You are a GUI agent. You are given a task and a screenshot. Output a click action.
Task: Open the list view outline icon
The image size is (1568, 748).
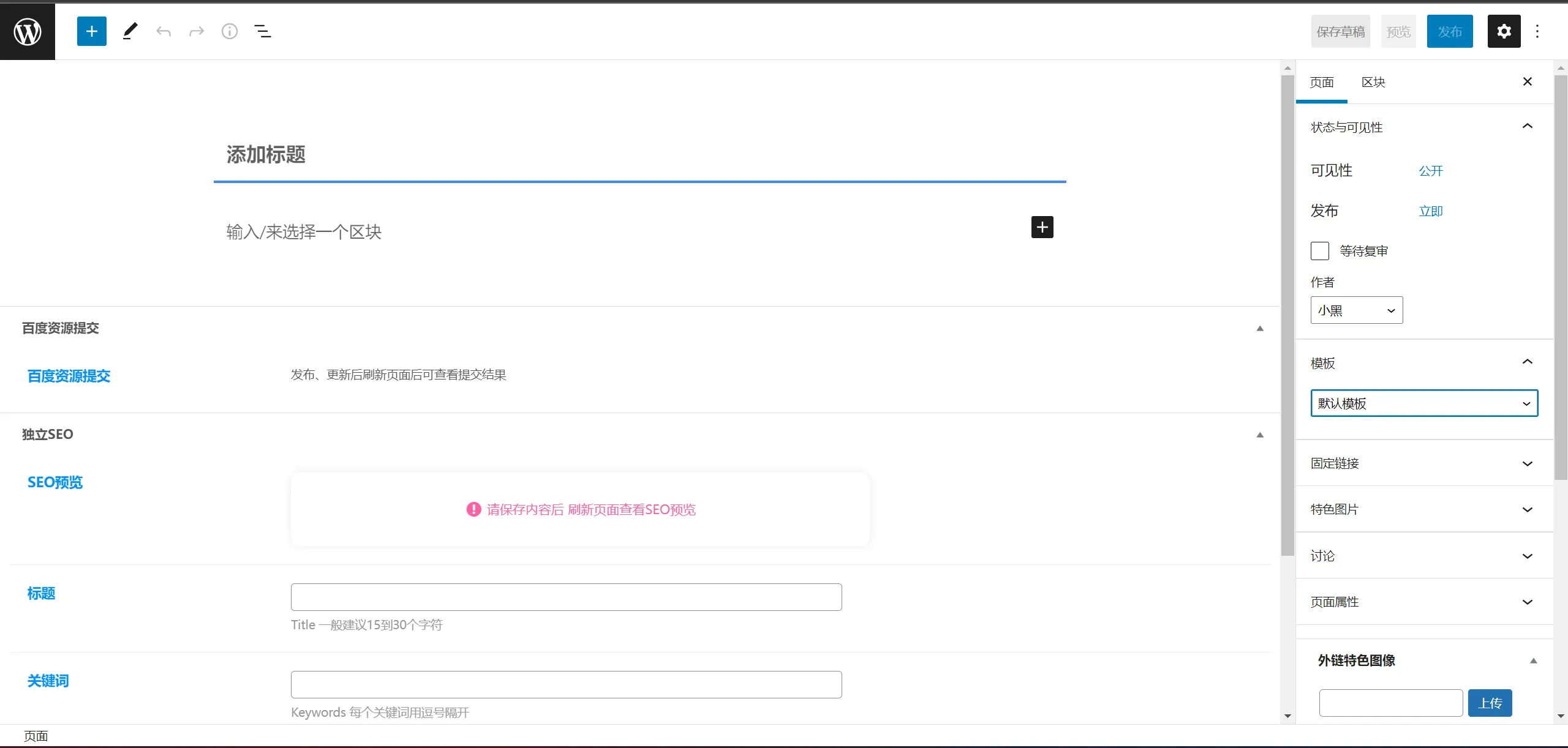(263, 31)
